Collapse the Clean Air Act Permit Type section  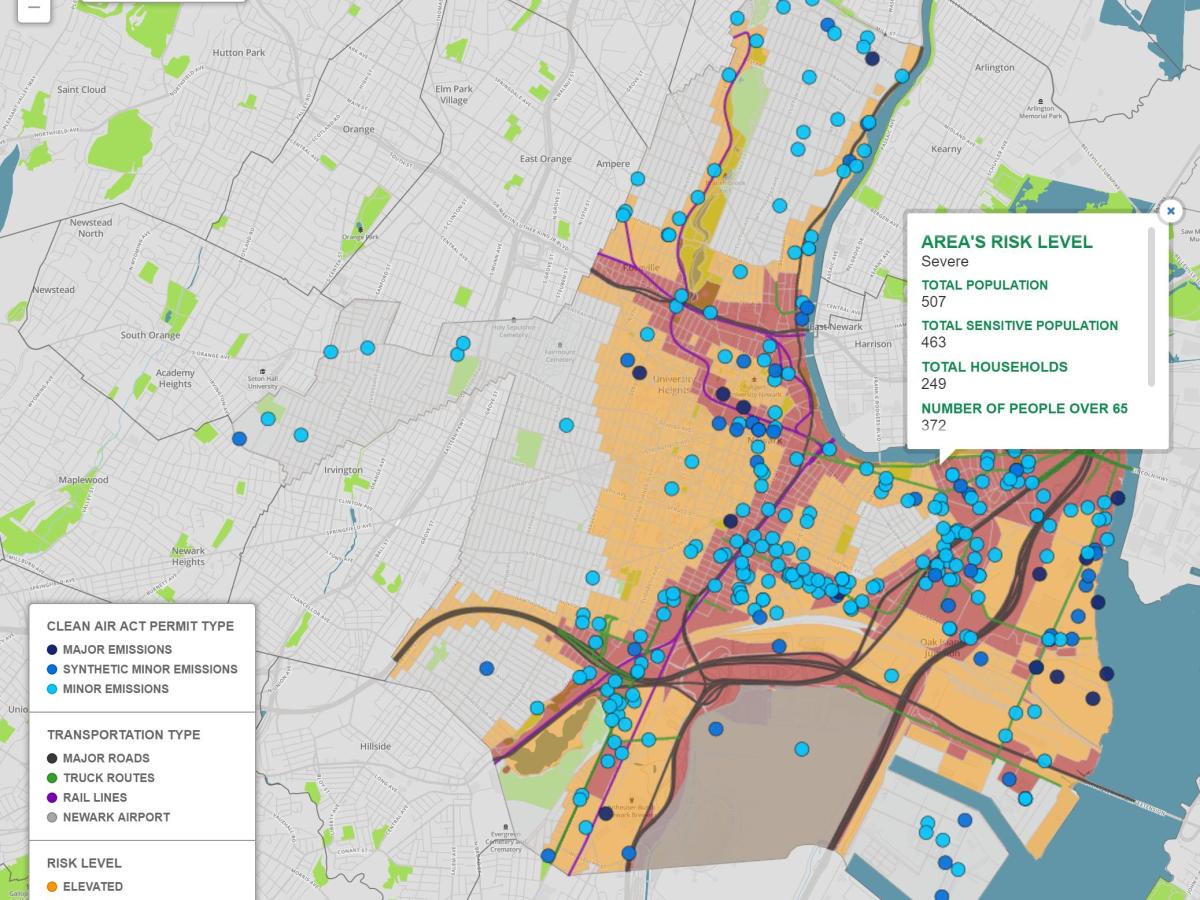(x=140, y=626)
